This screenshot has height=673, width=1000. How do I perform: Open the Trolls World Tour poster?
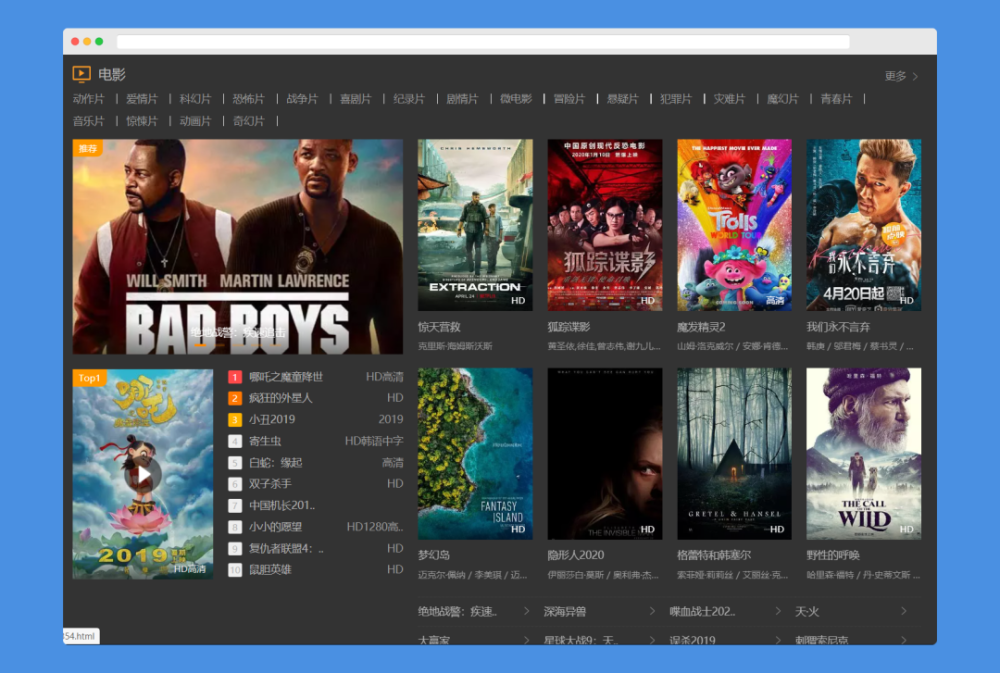tap(734, 225)
